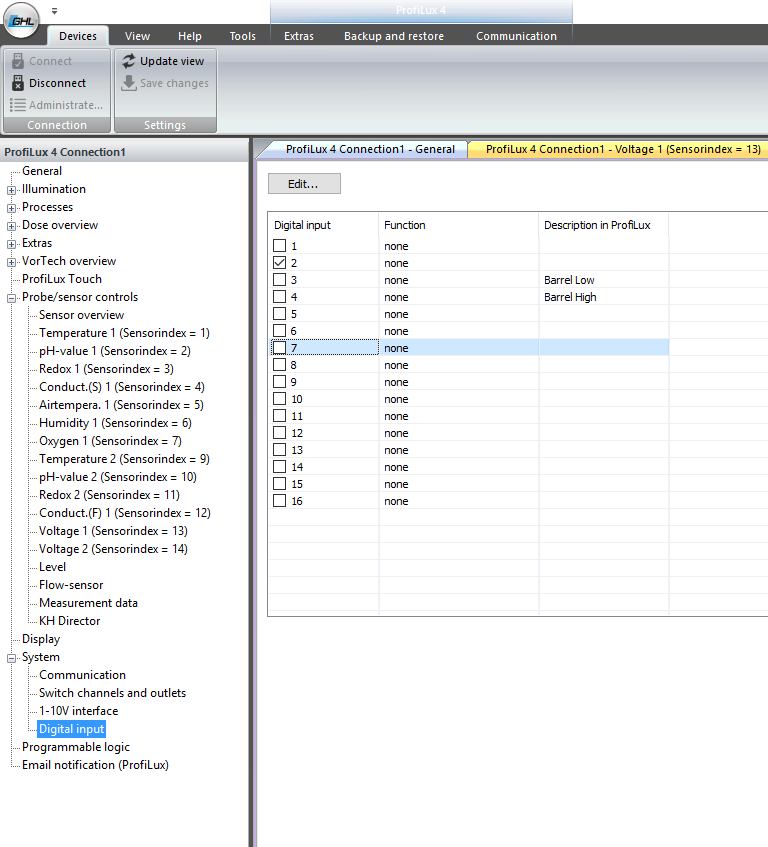Toggle checkbox for digital input 16

click(x=279, y=501)
